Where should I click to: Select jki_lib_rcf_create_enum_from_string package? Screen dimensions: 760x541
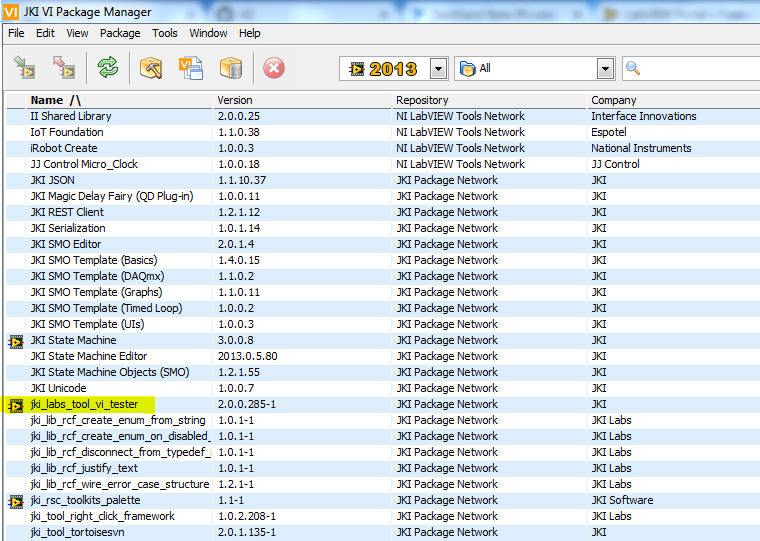(118, 420)
